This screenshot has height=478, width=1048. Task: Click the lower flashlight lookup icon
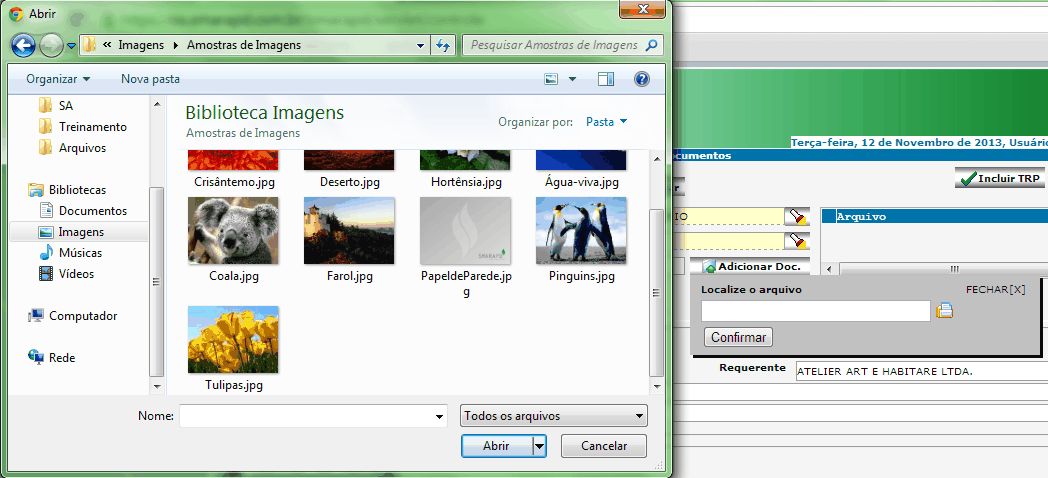(797, 240)
